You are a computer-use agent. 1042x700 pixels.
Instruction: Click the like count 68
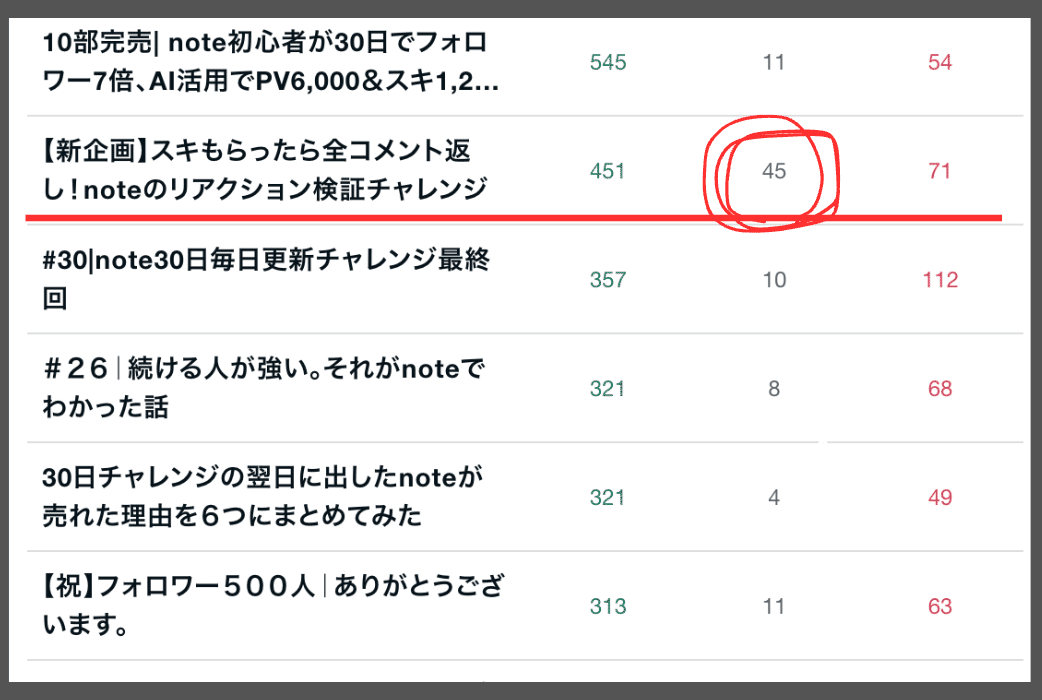coord(940,389)
